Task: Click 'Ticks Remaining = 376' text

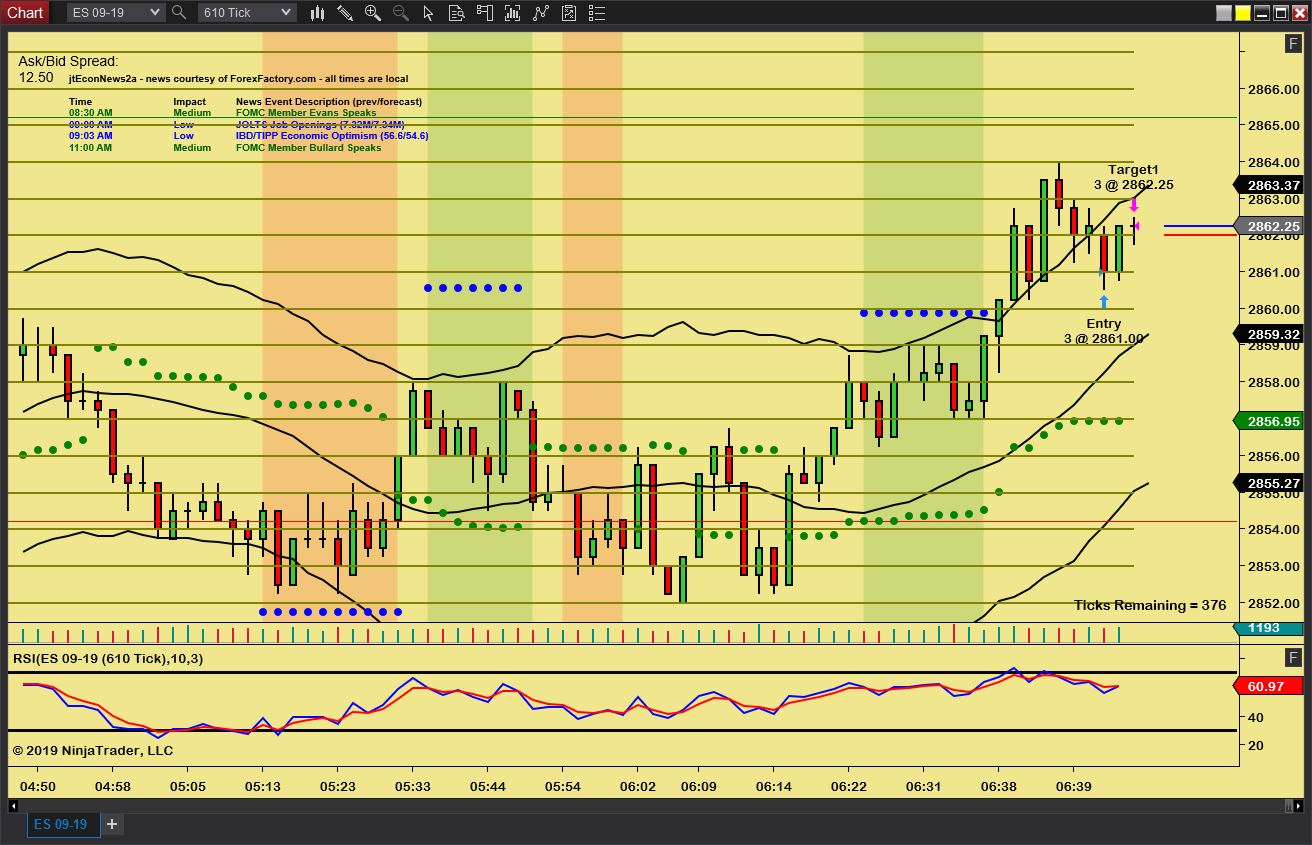Action: tap(1150, 605)
